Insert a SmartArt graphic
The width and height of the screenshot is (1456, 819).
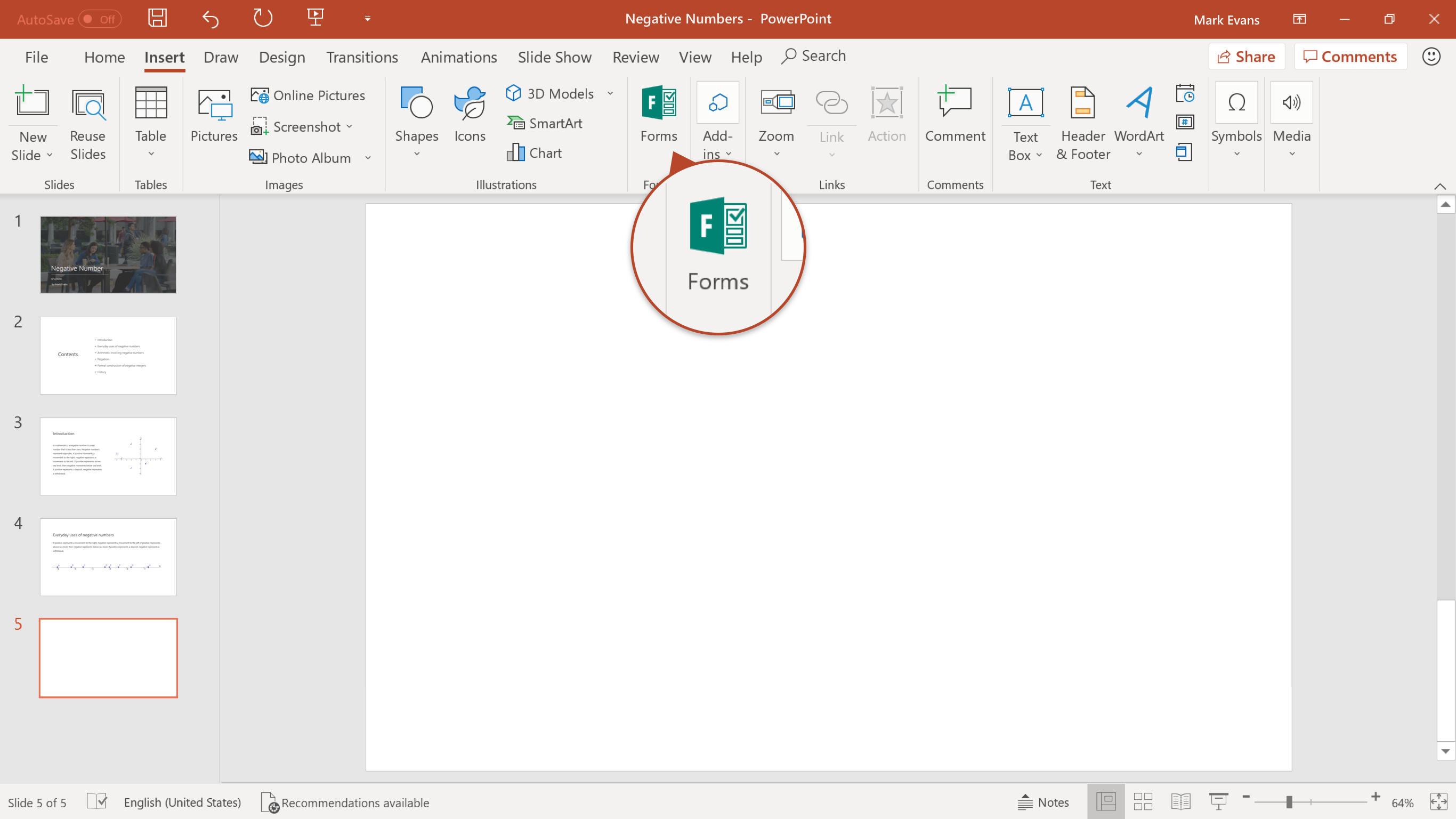(544, 123)
